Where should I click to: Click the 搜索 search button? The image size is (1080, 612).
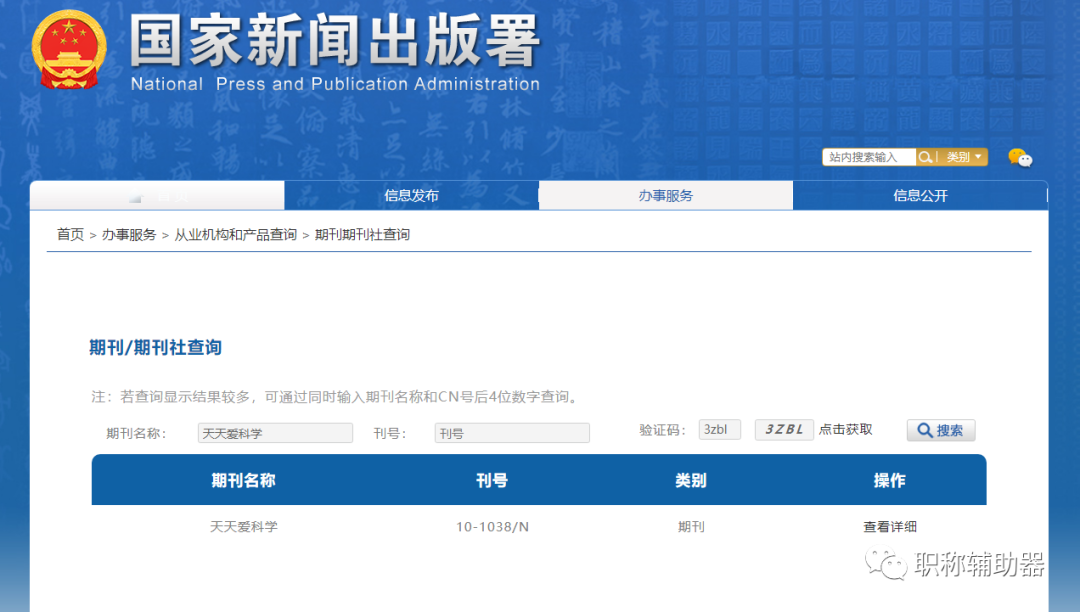click(940, 430)
